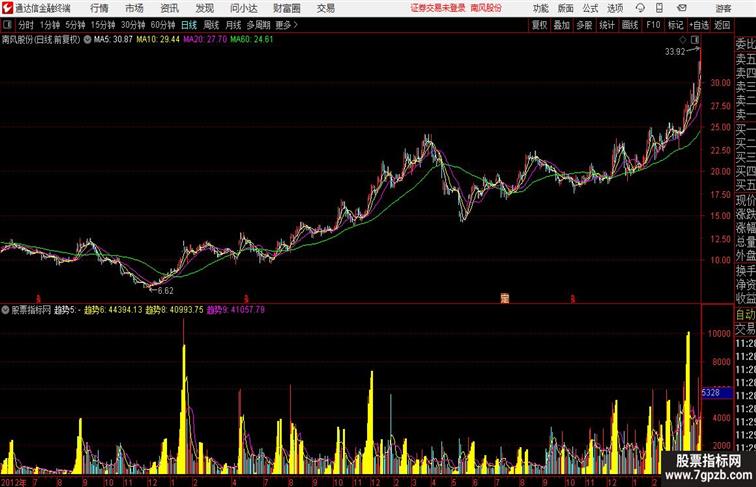Expand the MA indicator round dropdown button
756x487 pixels.
tap(87, 40)
